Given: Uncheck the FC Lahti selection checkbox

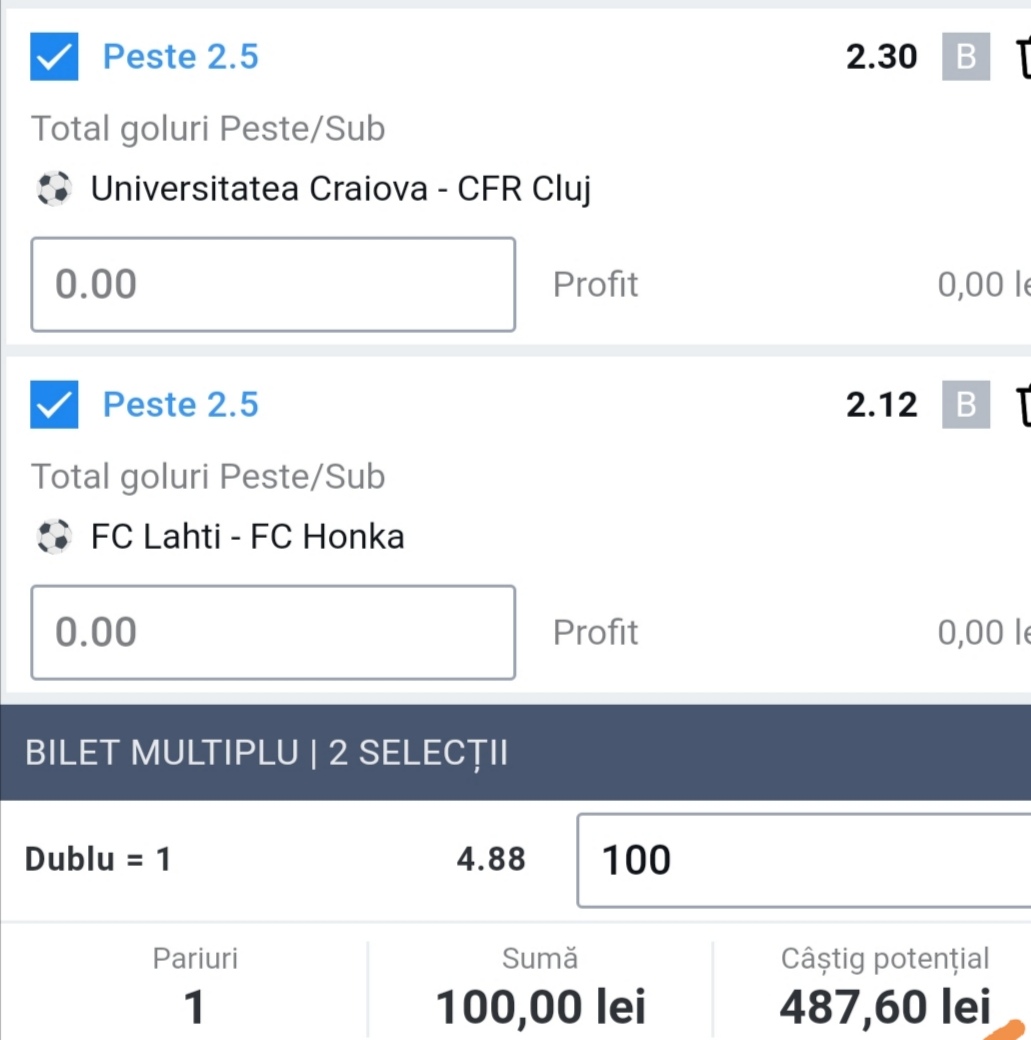Looking at the screenshot, I should (x=54, y=405).
